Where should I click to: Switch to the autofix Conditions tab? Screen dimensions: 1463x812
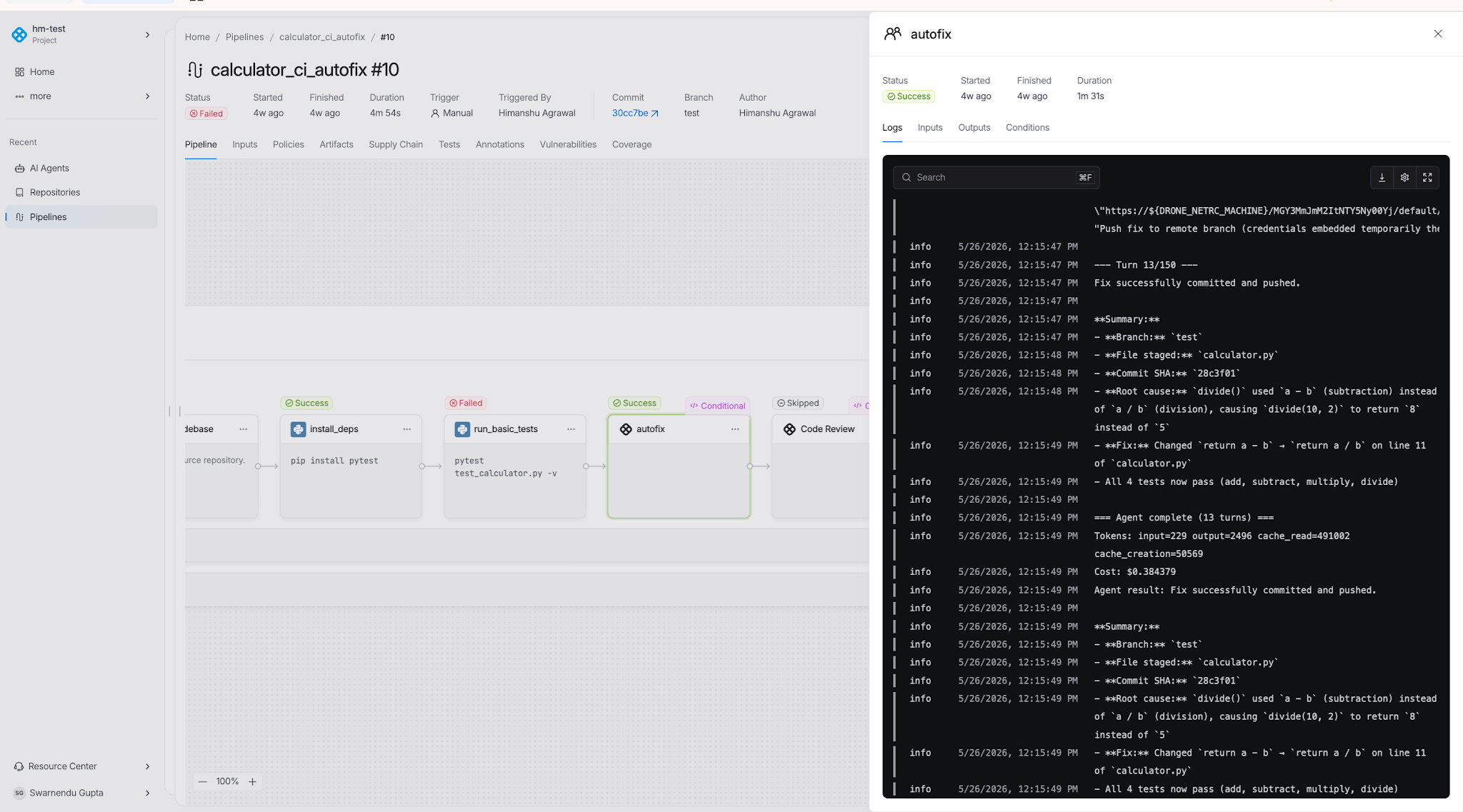point(1027,128)
